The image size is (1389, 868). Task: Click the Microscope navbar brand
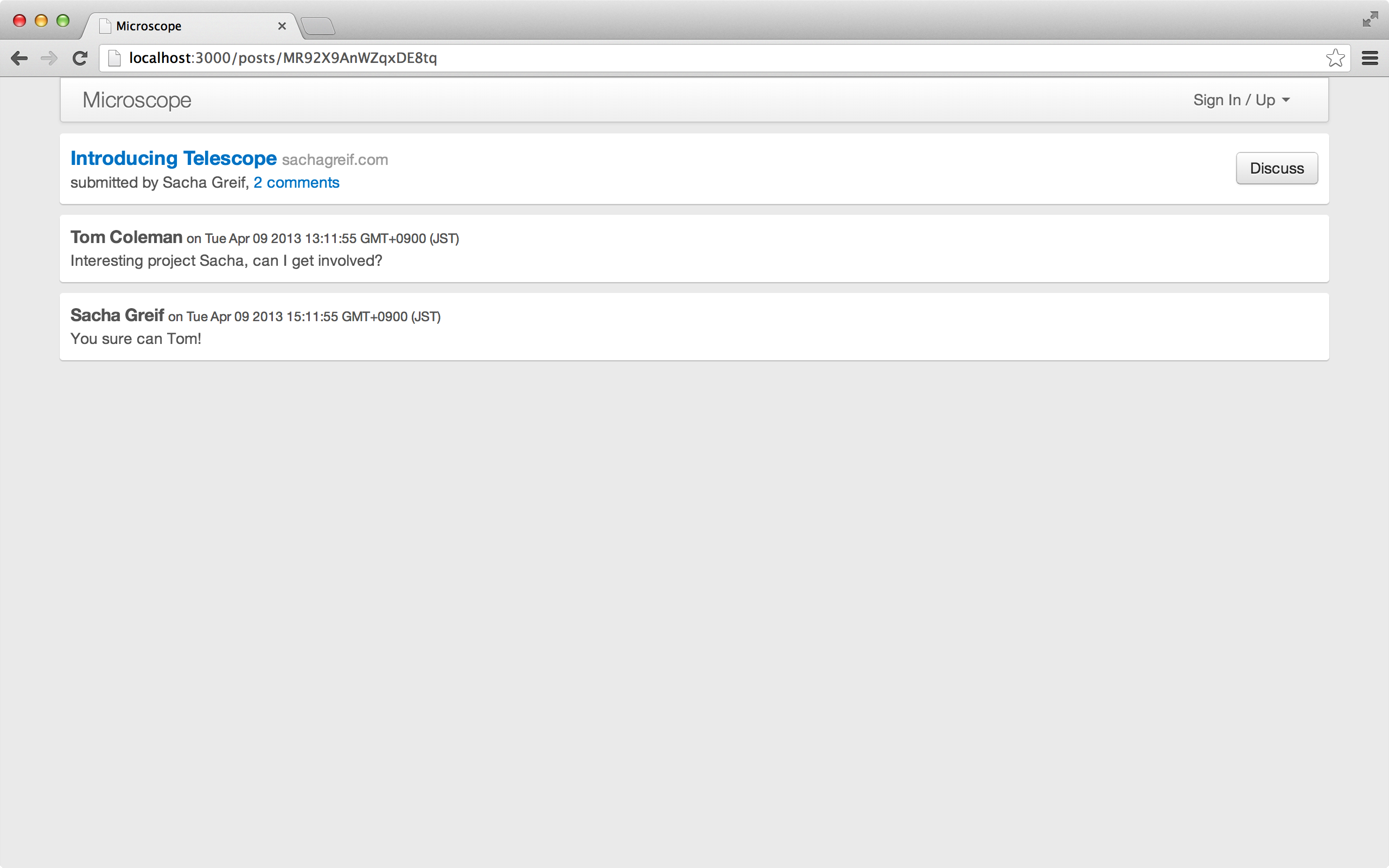click(137, 100)
